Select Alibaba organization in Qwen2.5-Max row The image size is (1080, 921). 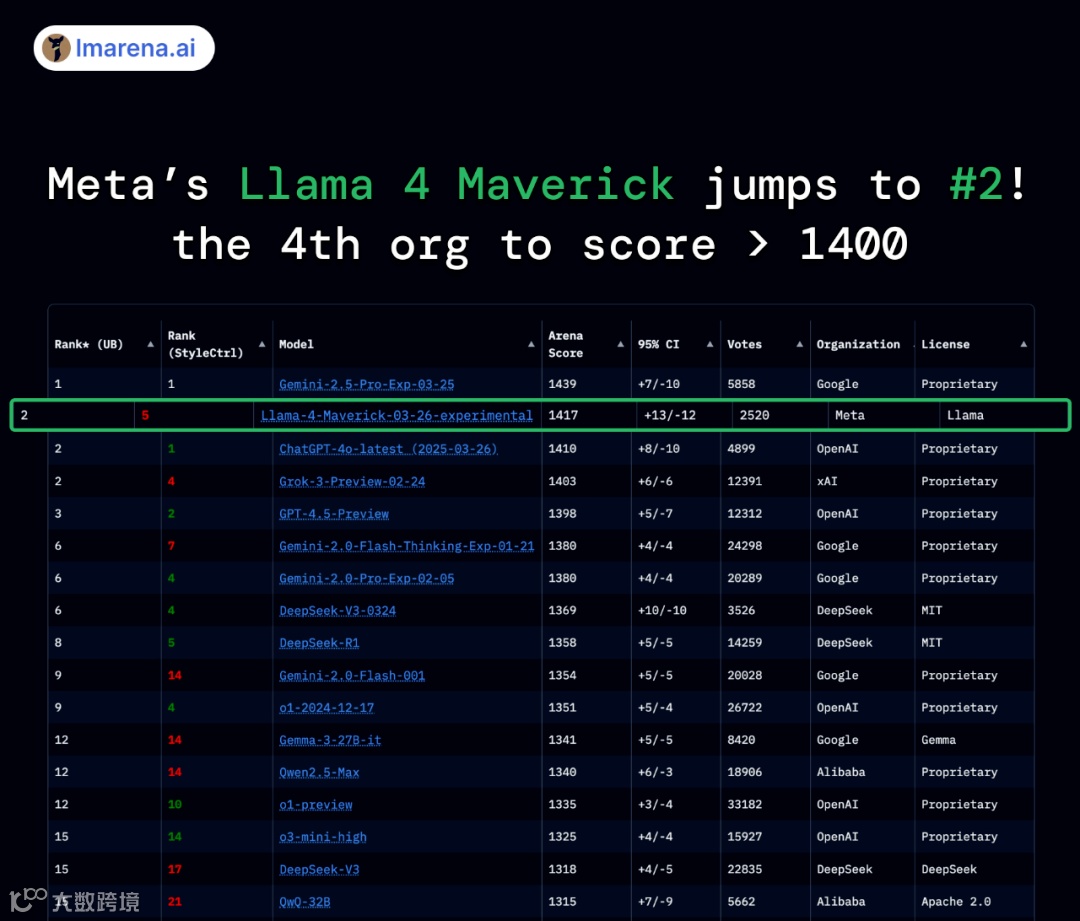point(841,773)
